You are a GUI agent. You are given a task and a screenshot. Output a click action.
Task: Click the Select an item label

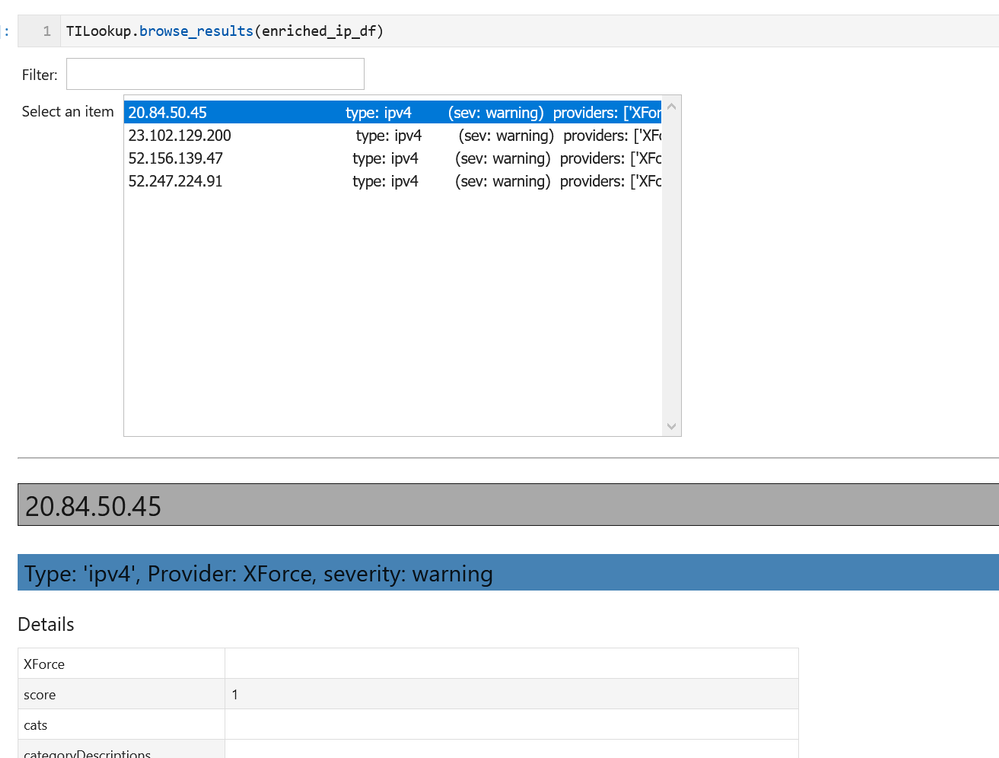[68, 111]
